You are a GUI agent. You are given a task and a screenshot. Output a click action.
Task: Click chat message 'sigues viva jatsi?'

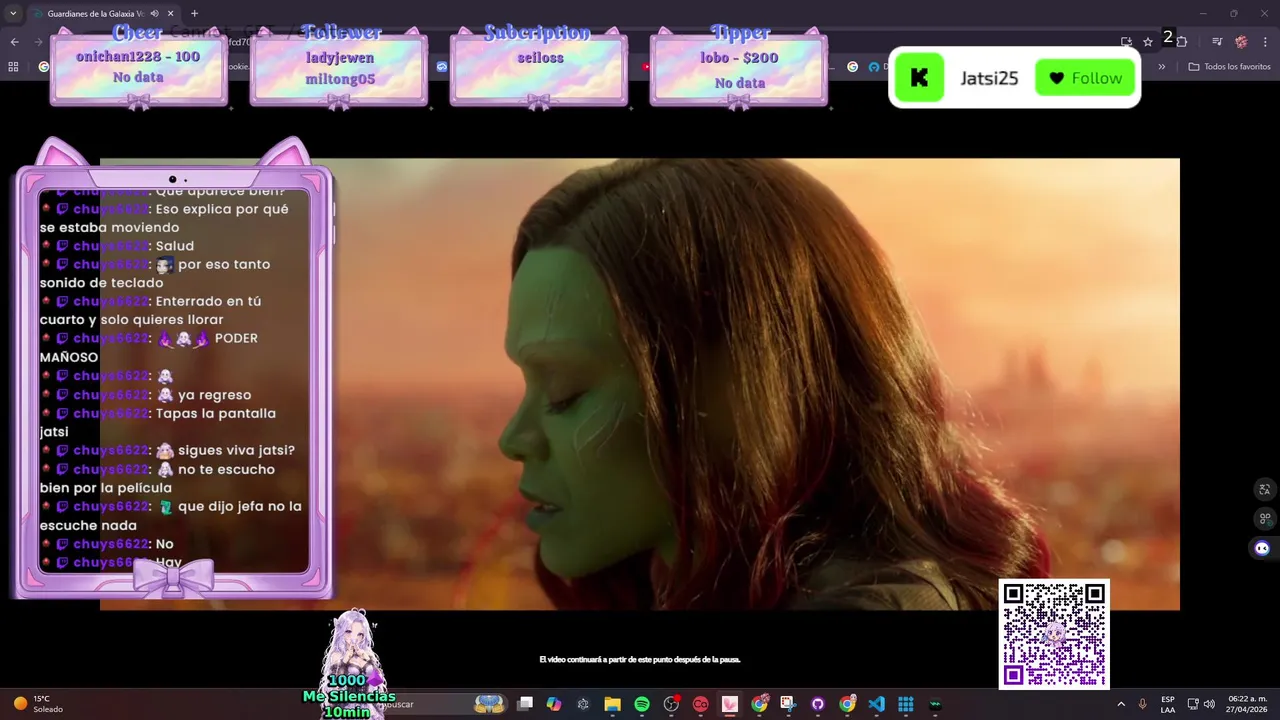point(236,450)
